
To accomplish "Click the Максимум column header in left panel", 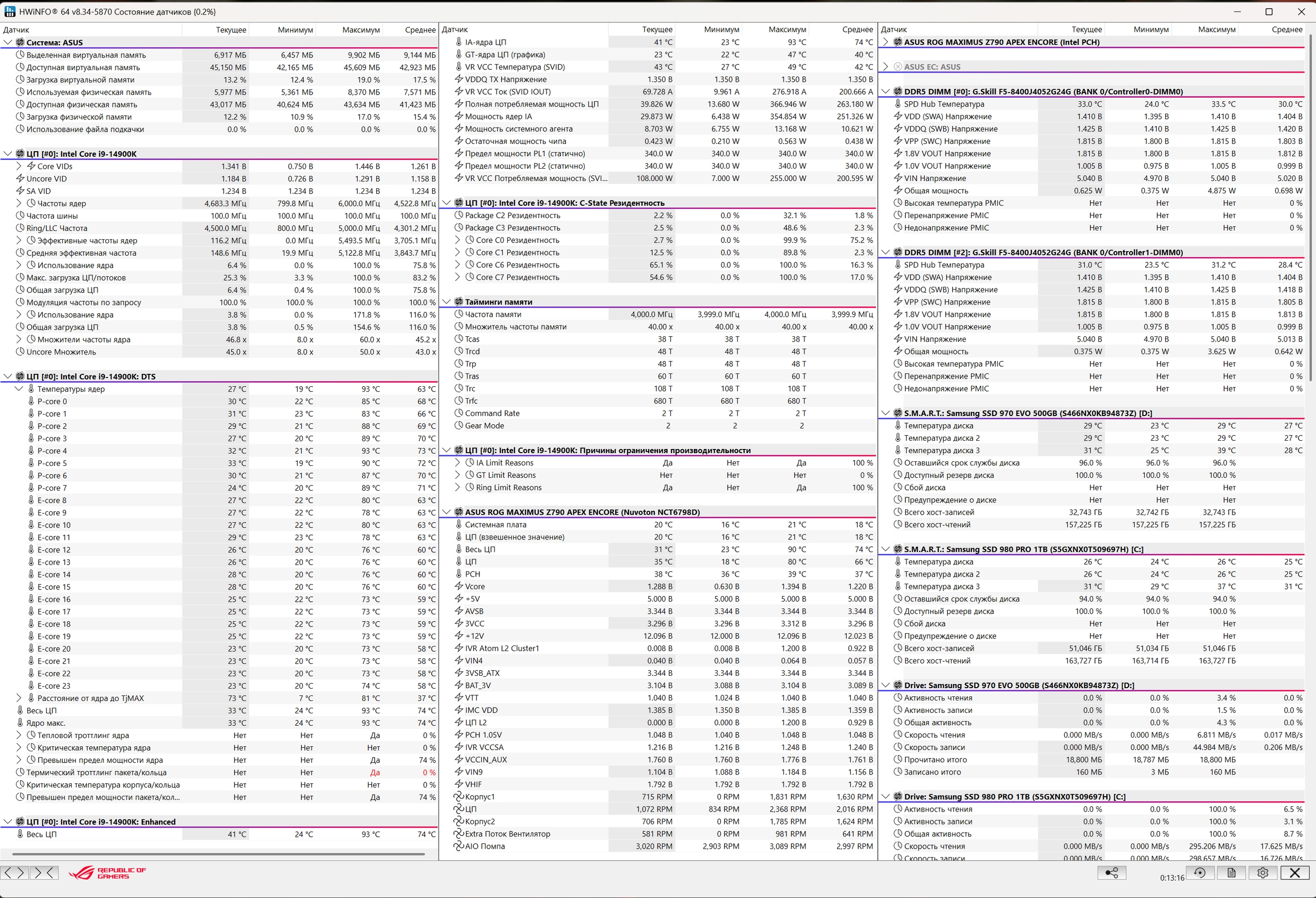I will point(360,29).
